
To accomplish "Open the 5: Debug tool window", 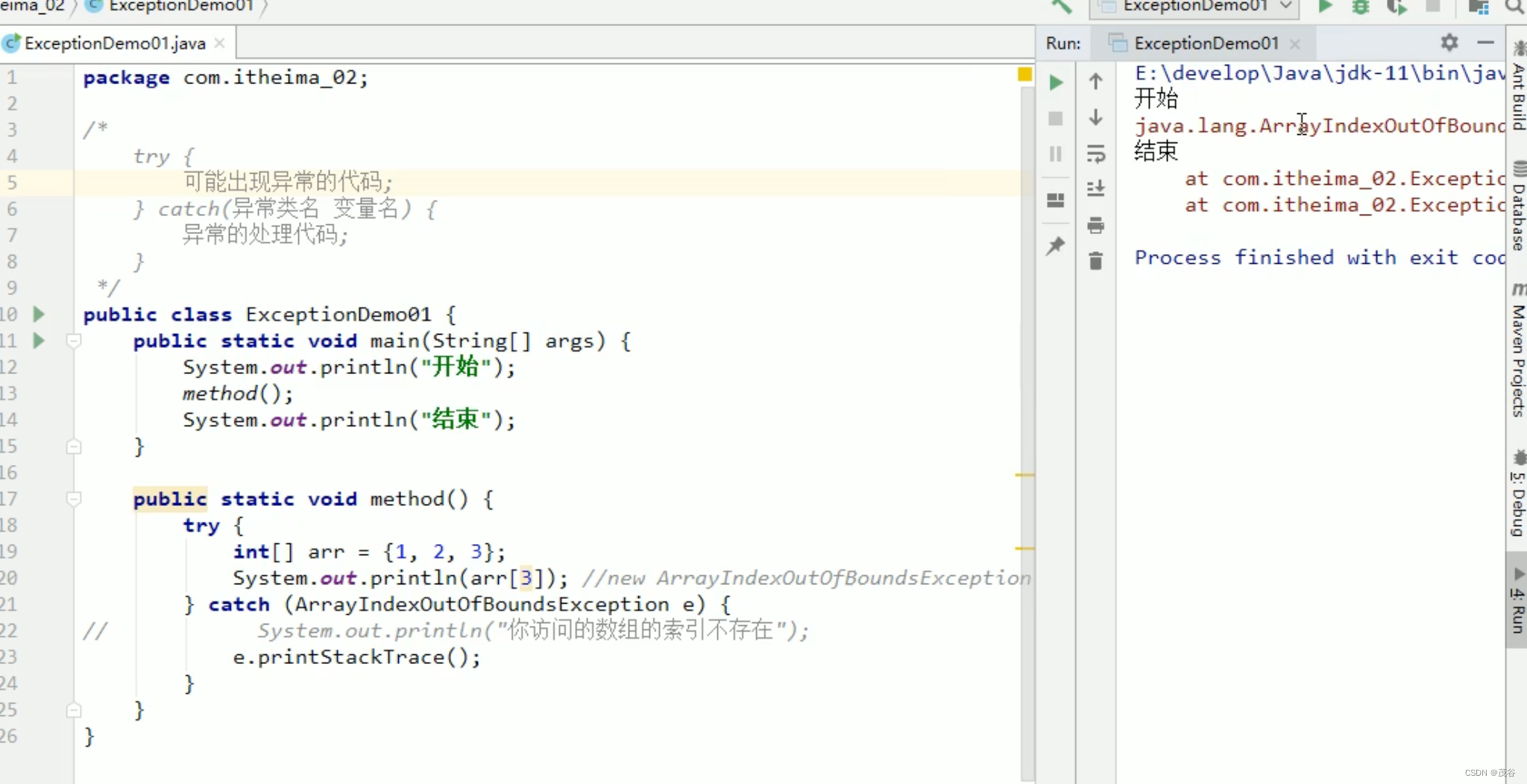I will point(1518,493).
